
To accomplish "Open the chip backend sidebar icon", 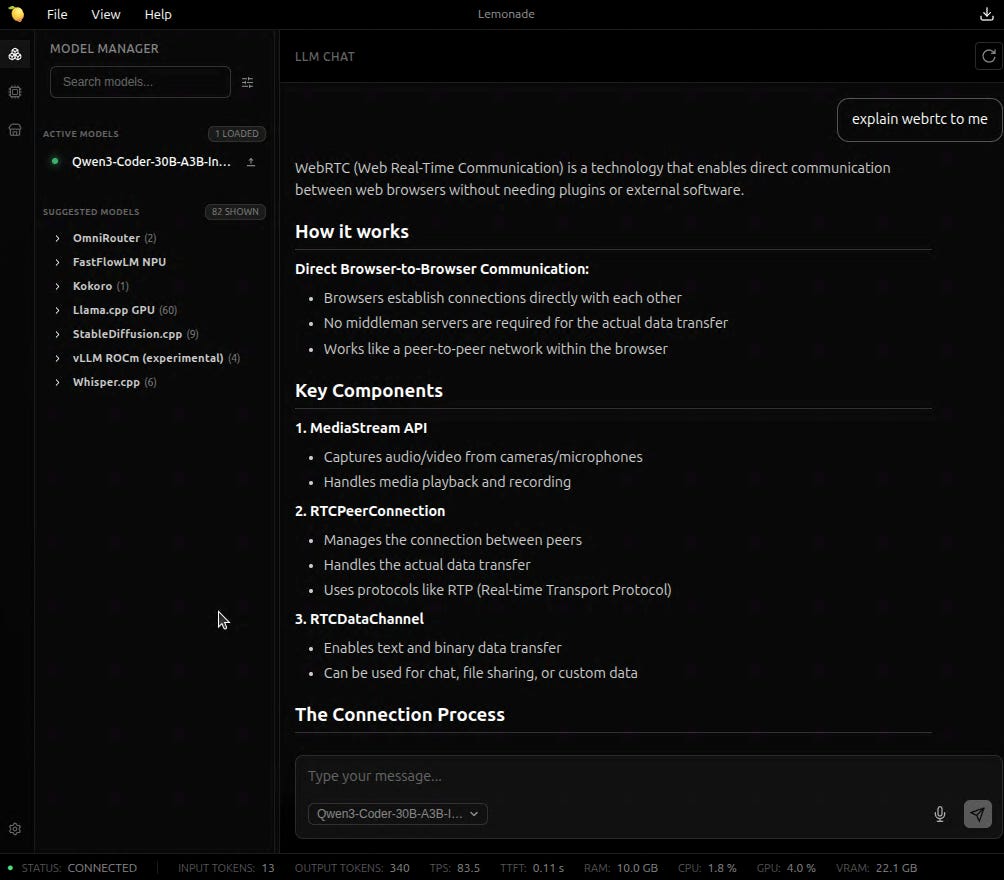I will point(15,92).
